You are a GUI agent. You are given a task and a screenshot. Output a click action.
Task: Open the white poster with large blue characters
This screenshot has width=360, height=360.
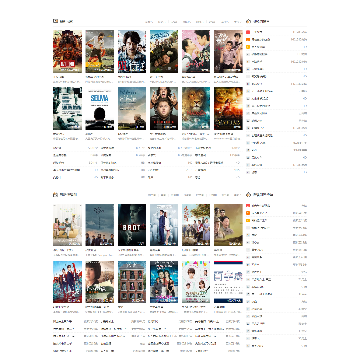(x=228, y=282)
